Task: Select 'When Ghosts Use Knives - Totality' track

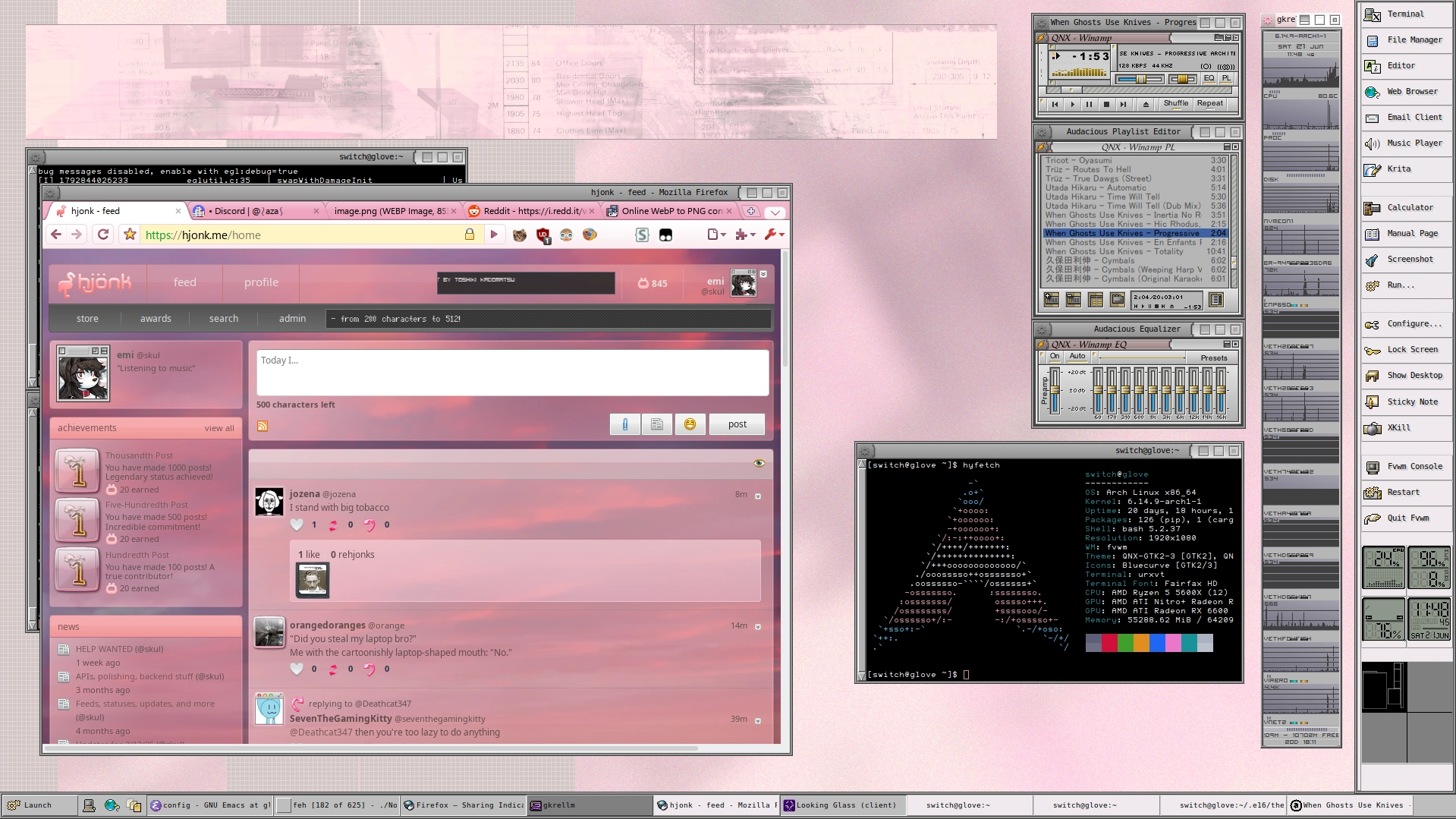Action: point(1136,251)
